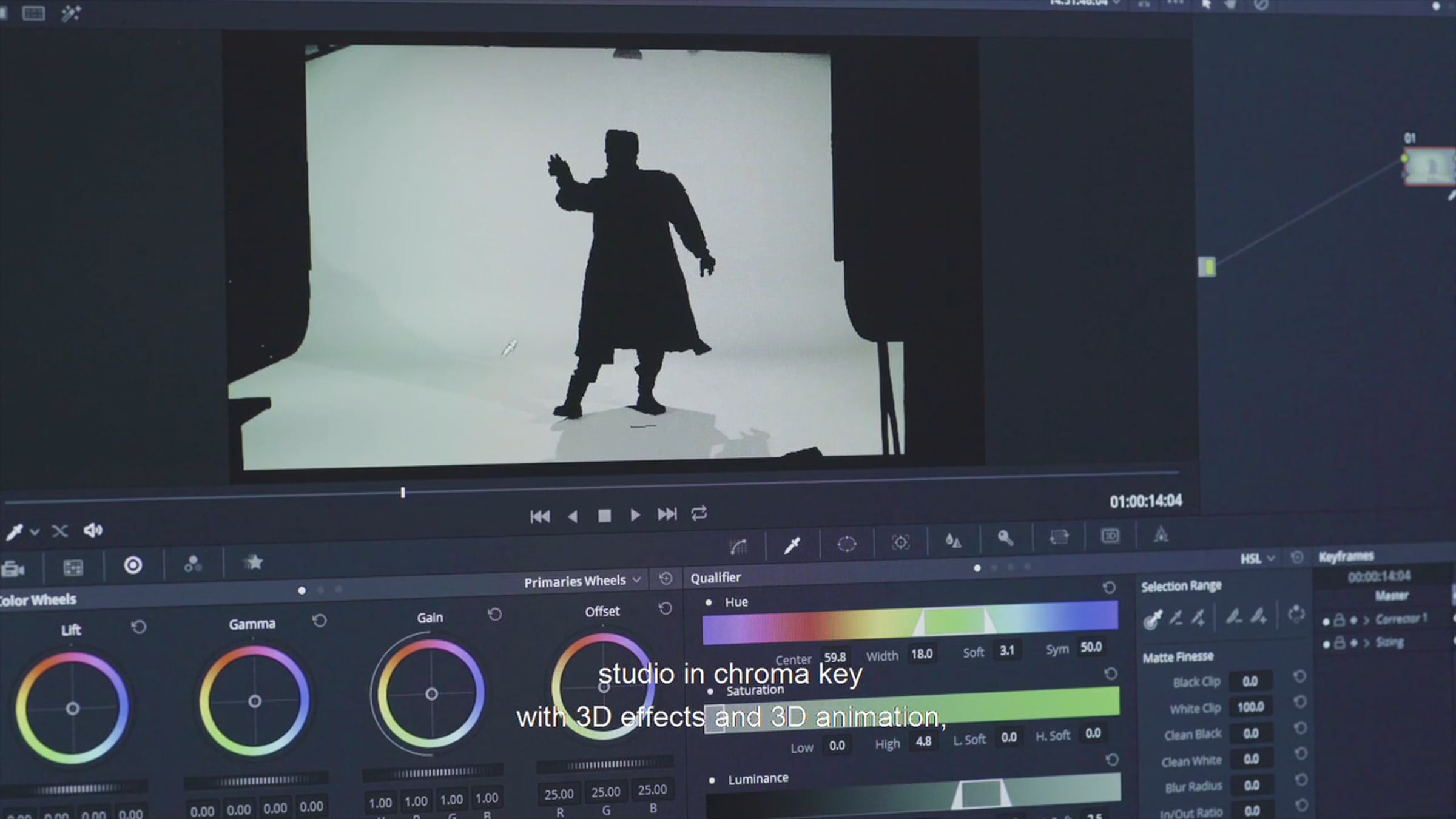This screenshot has width=1456, height=819.
Task: Expand the Corrector 1 keyframe track
Action: pos(1367,620)
